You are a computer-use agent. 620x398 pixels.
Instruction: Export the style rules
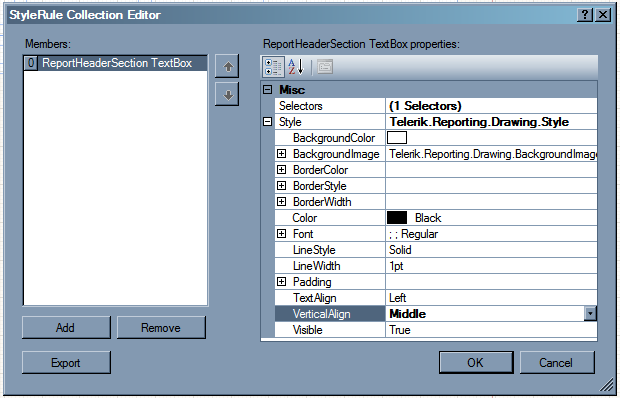coord(66,362)
